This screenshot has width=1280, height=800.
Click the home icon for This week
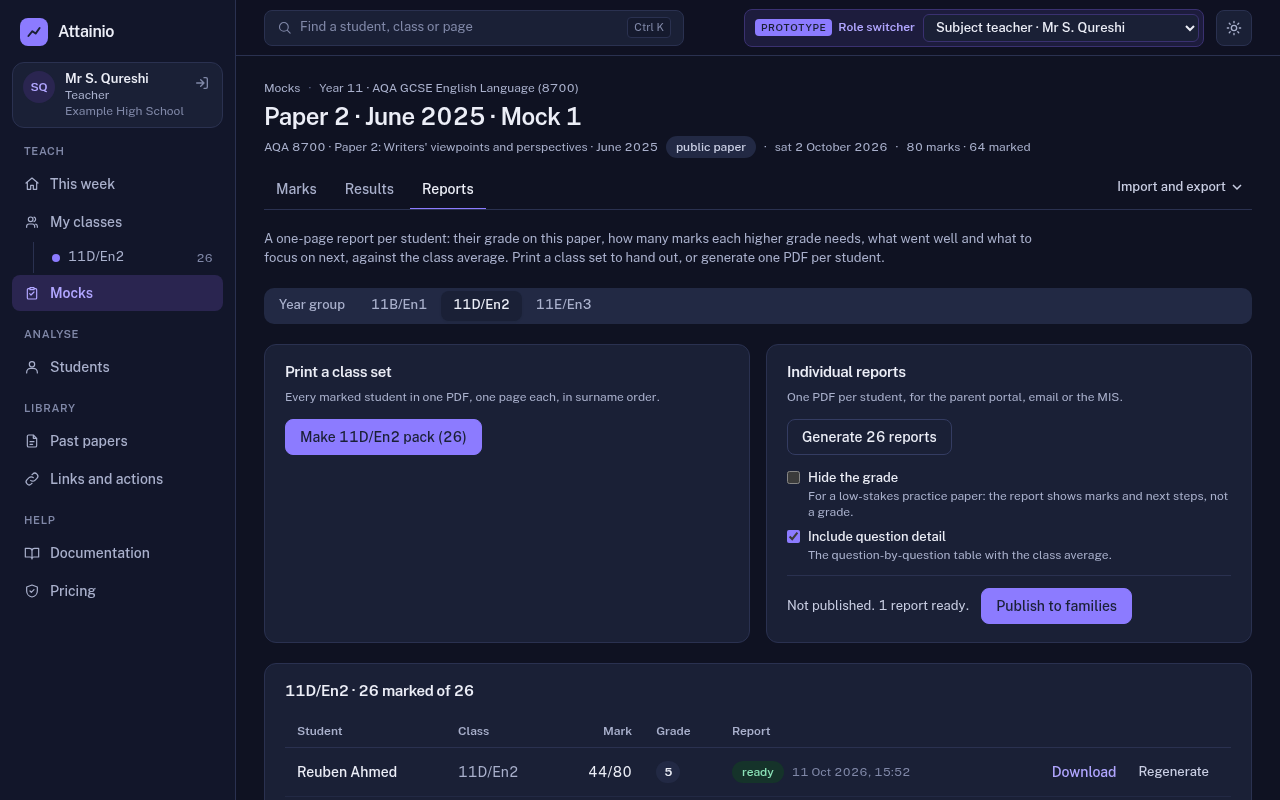[x=32, y=184]
